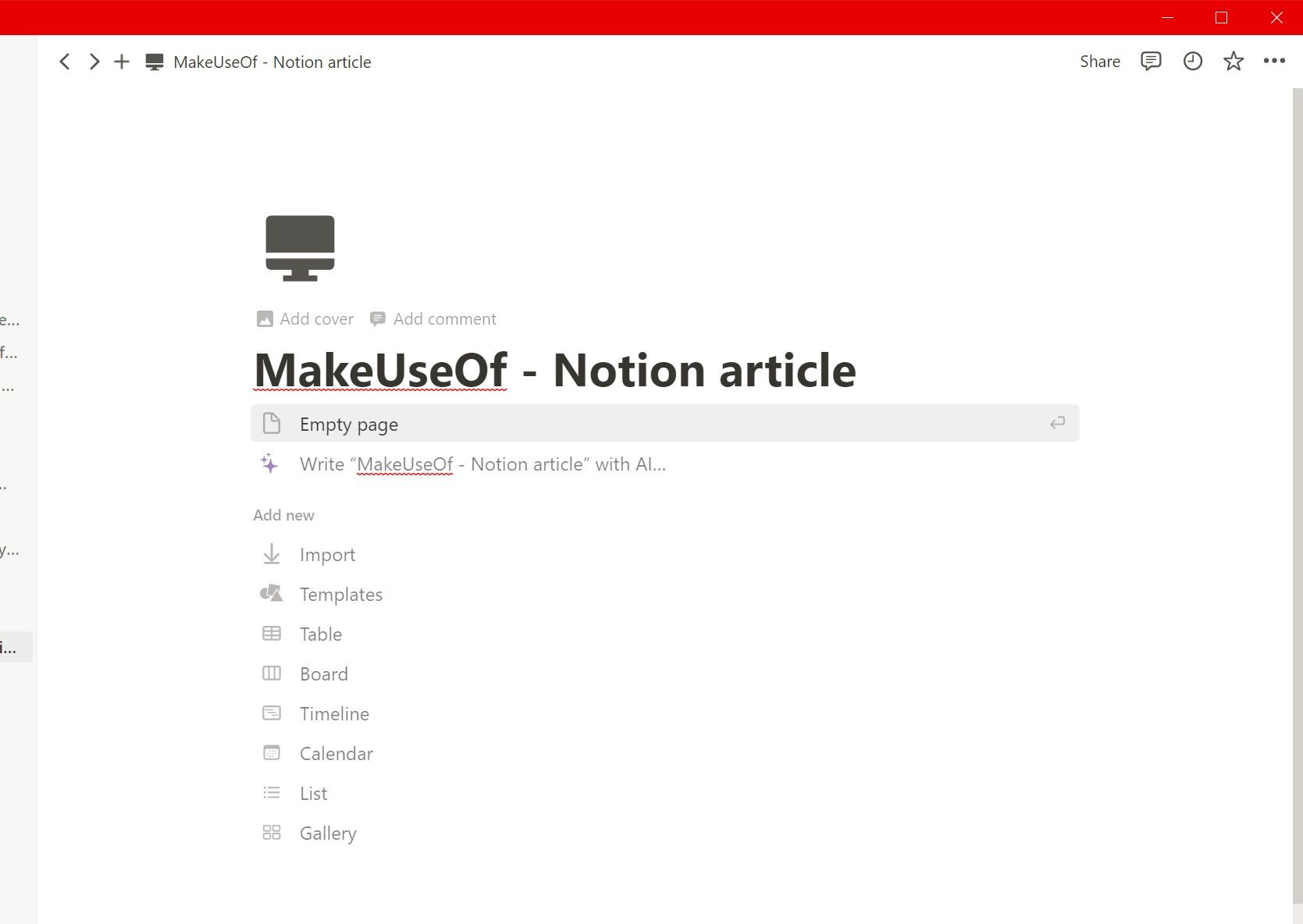The width and height of the screenshot is (1303, 924).
Task: Insert a Gallery view
Action: [327, 833]
